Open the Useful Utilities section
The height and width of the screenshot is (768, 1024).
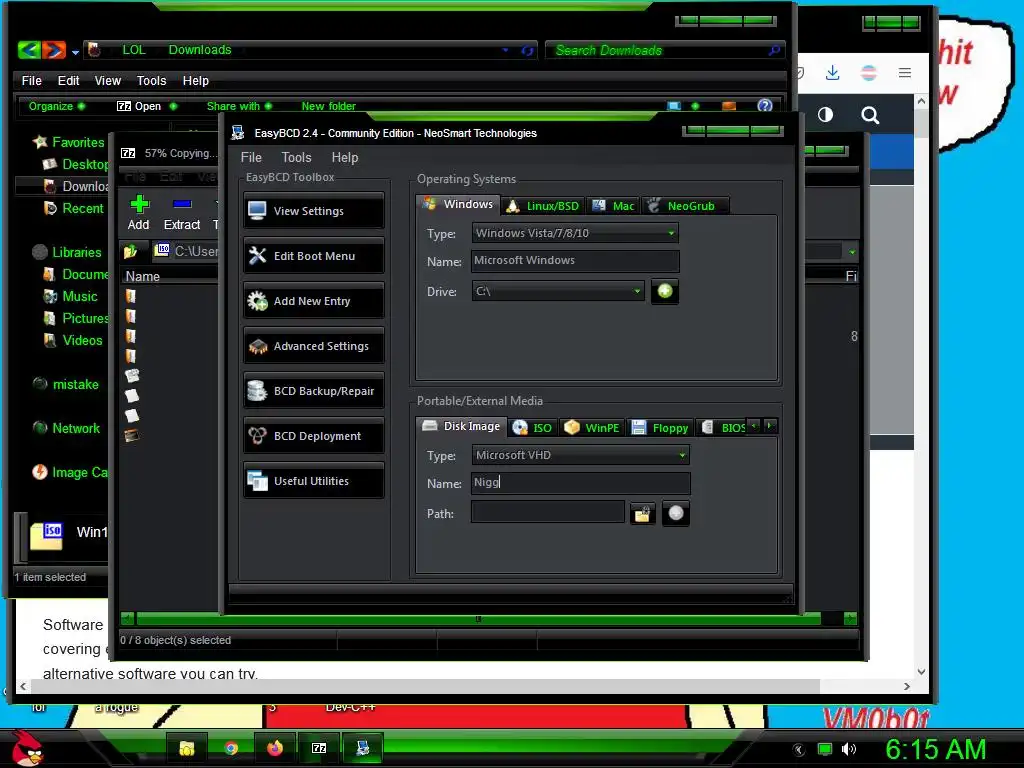313,481
